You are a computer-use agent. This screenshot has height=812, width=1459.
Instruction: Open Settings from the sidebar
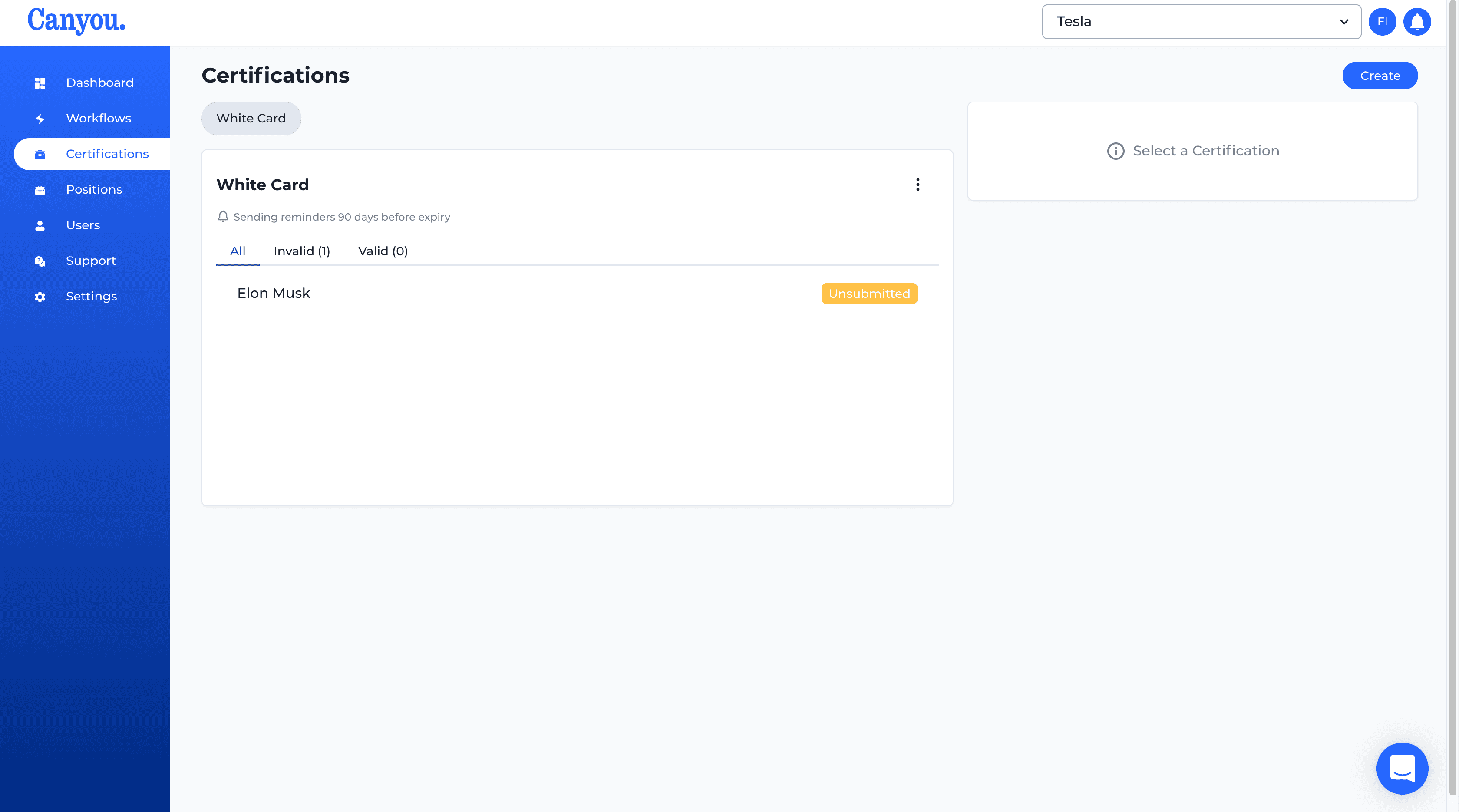[92, 297]
